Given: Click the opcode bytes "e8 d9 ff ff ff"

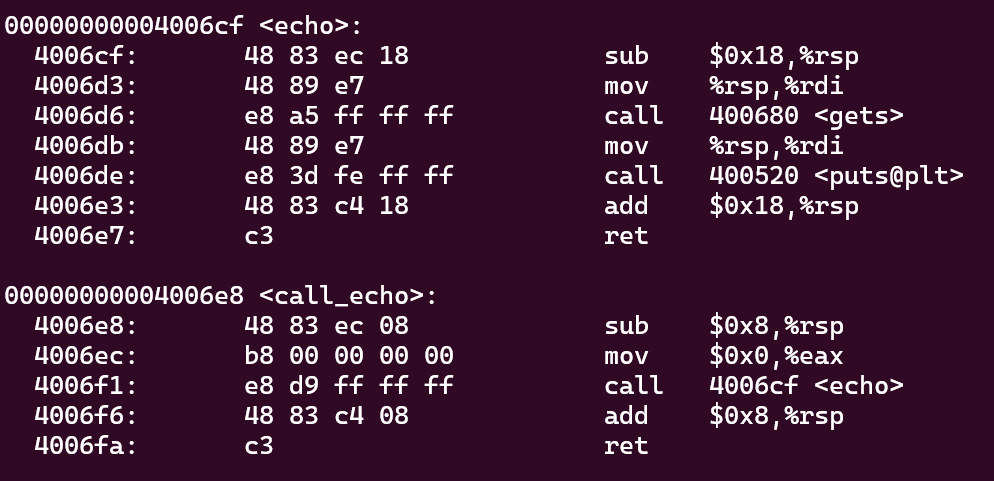Looking at the screenshot, I should [x=348, y=386].
